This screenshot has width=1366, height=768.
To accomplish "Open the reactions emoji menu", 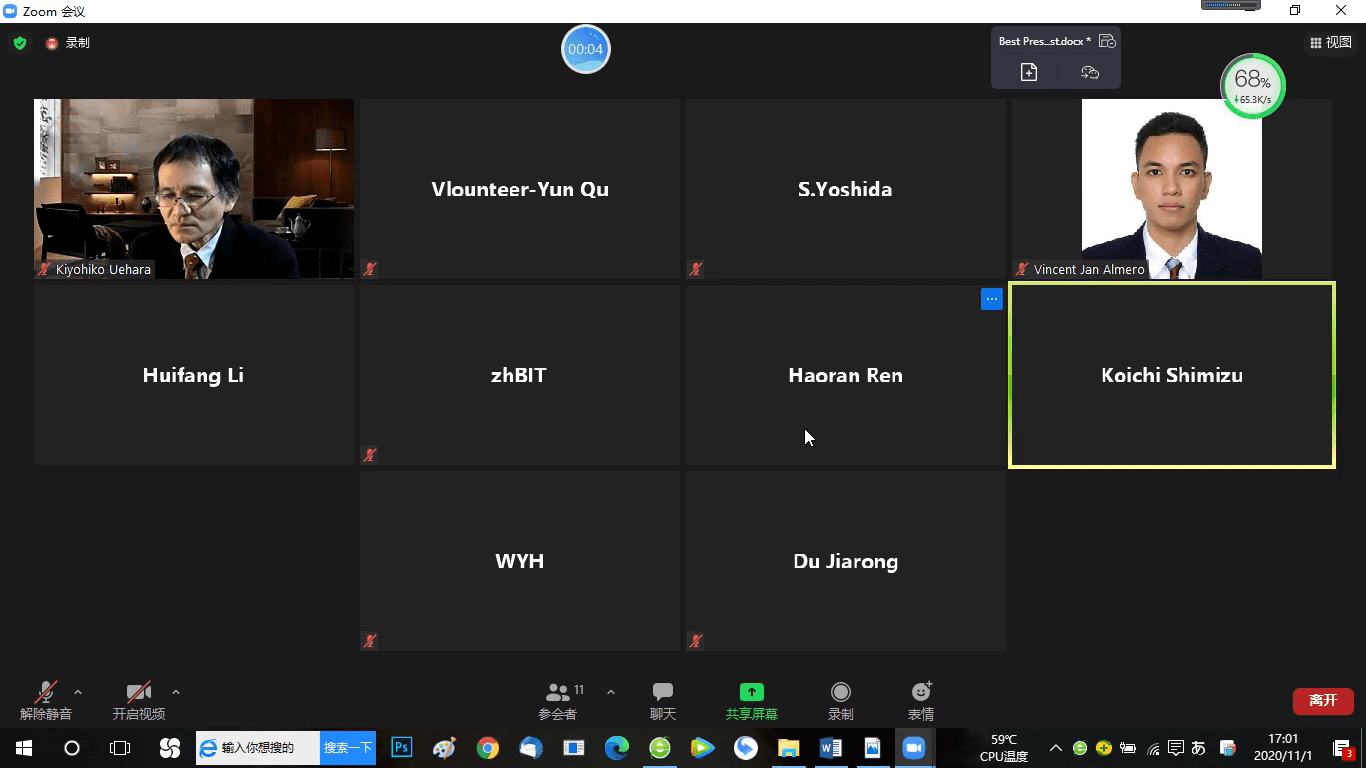I will (x=920, y=700).
